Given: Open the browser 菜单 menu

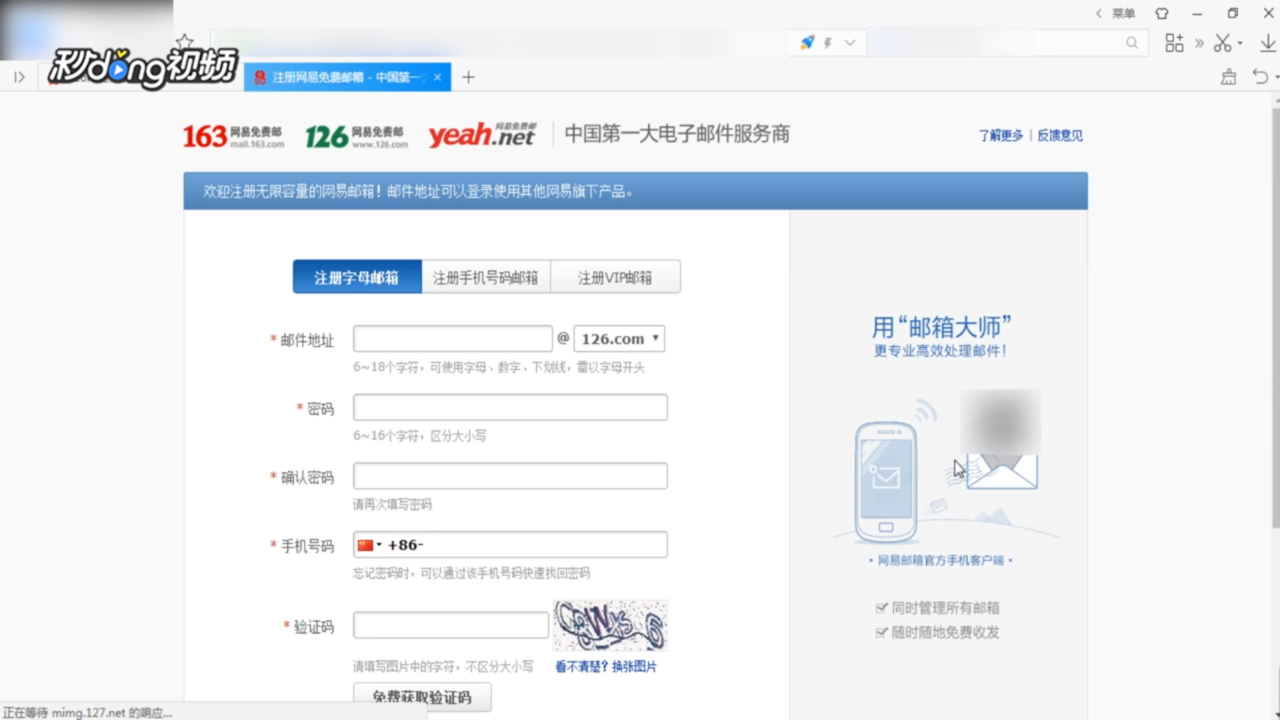Looking at the screenshot, I should pos(1123,14).
